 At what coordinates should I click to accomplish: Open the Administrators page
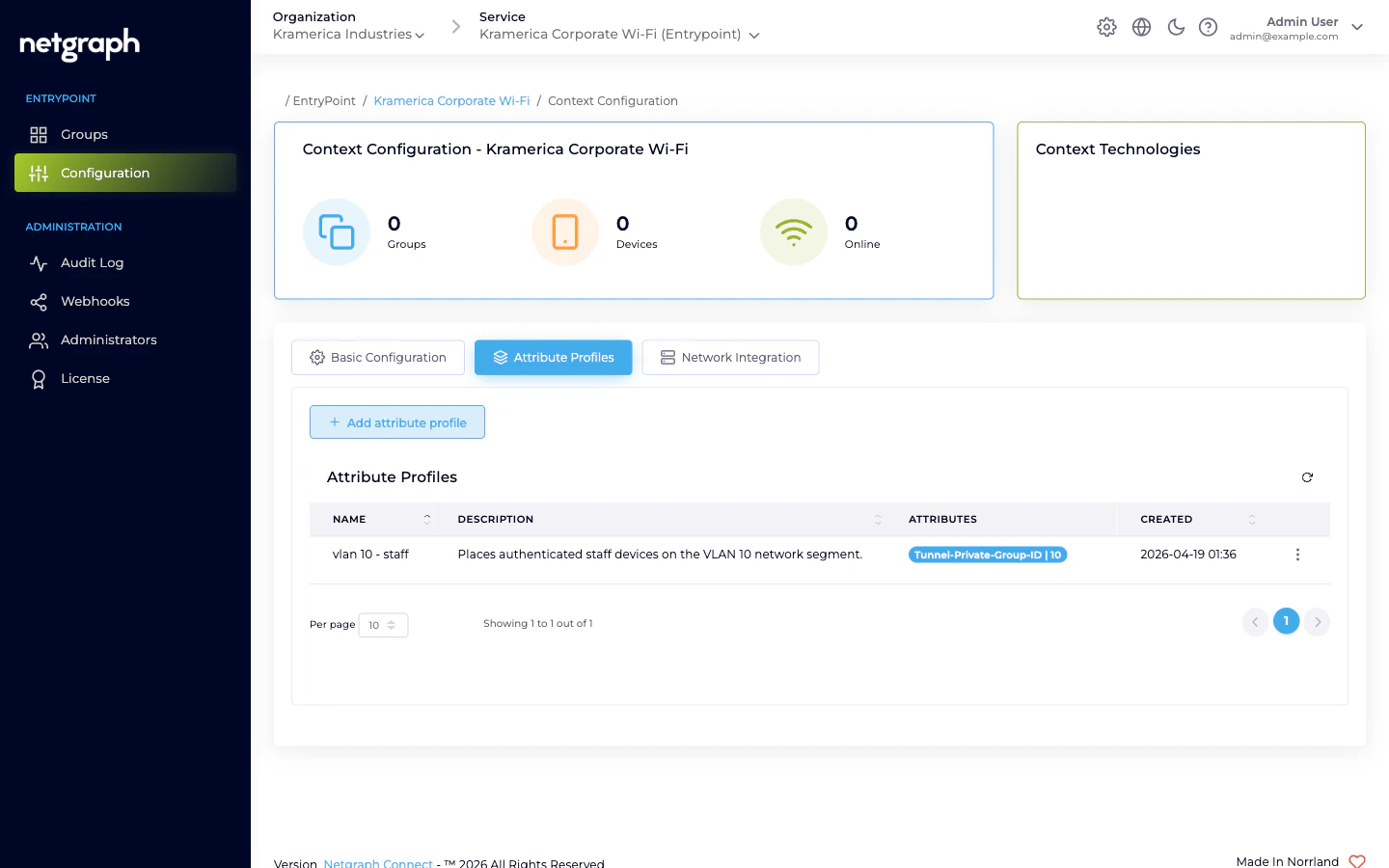125,339
